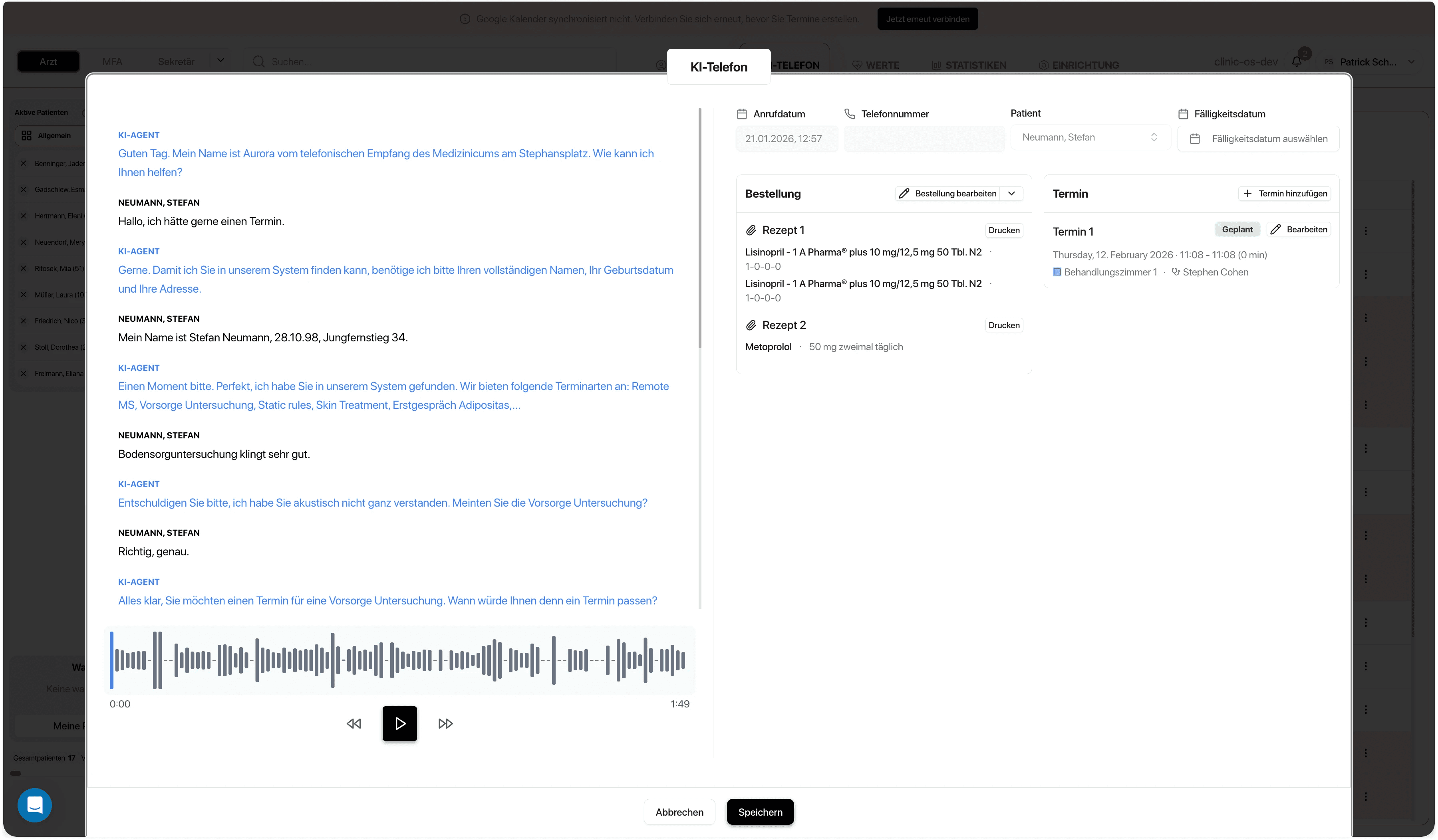Seek in the audio waveform

click(x=399, y=660)
